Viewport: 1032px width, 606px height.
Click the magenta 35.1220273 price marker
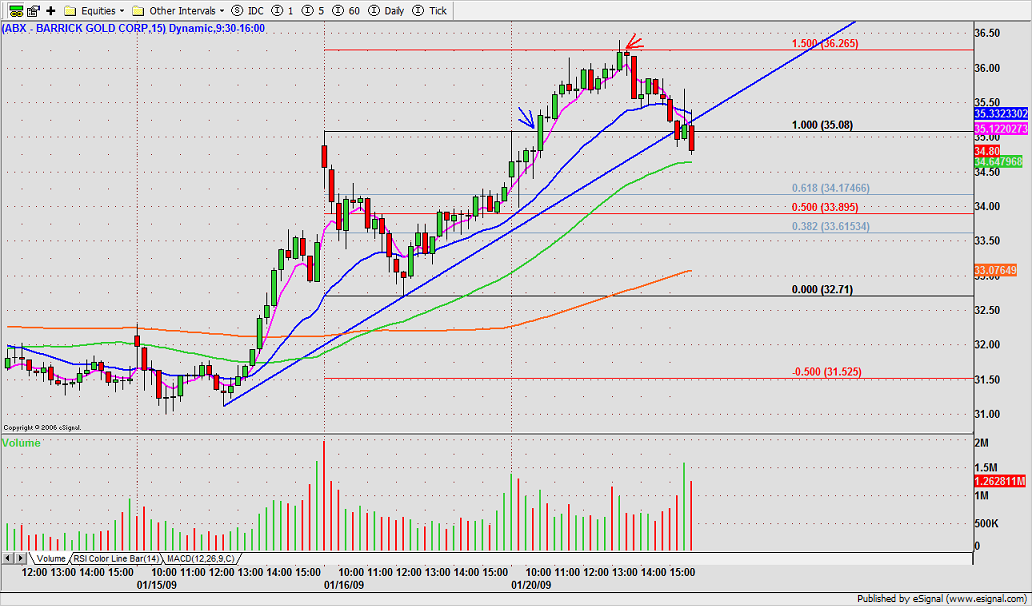coord(1000,129)
